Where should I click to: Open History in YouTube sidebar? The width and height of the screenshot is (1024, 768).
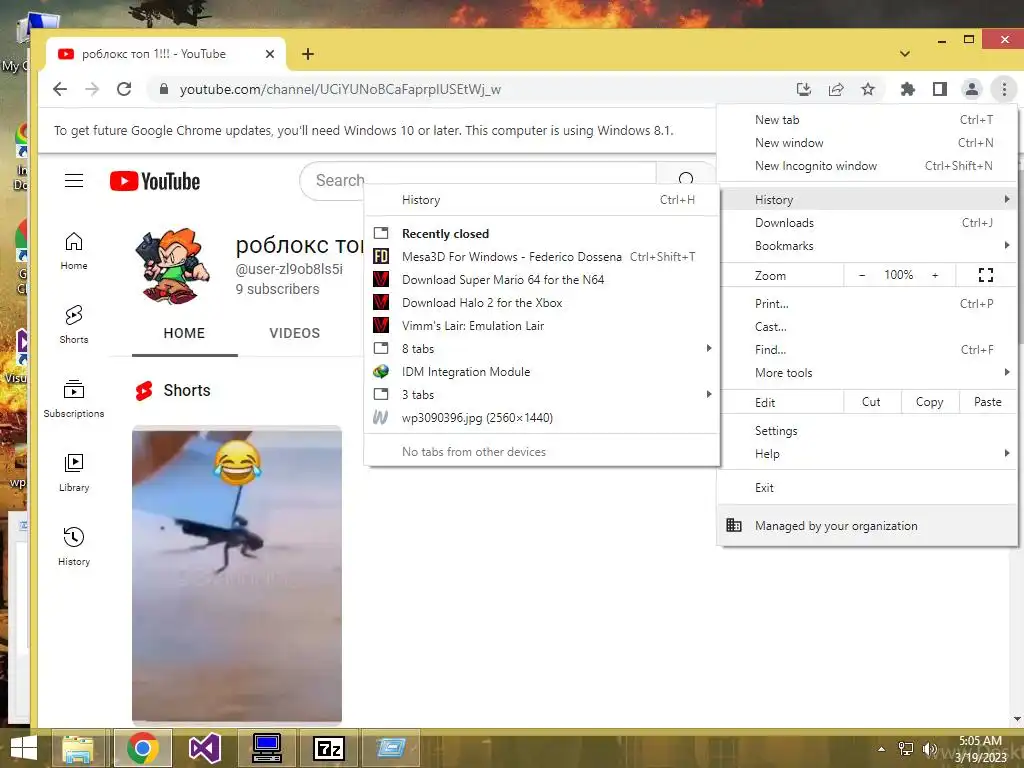point(74,546)
